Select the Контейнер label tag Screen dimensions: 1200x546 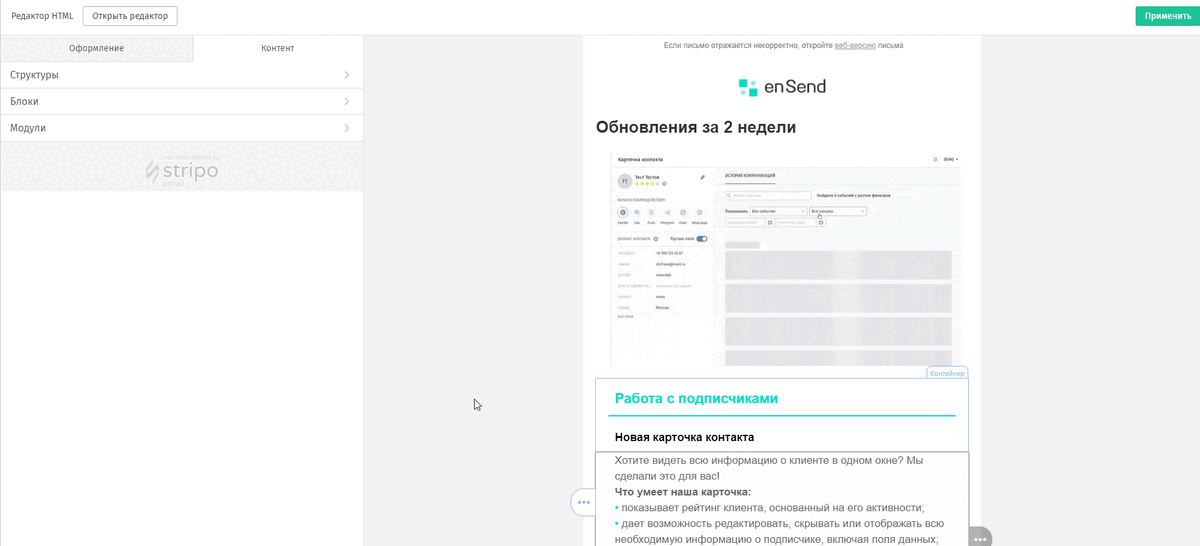[947, 373]
